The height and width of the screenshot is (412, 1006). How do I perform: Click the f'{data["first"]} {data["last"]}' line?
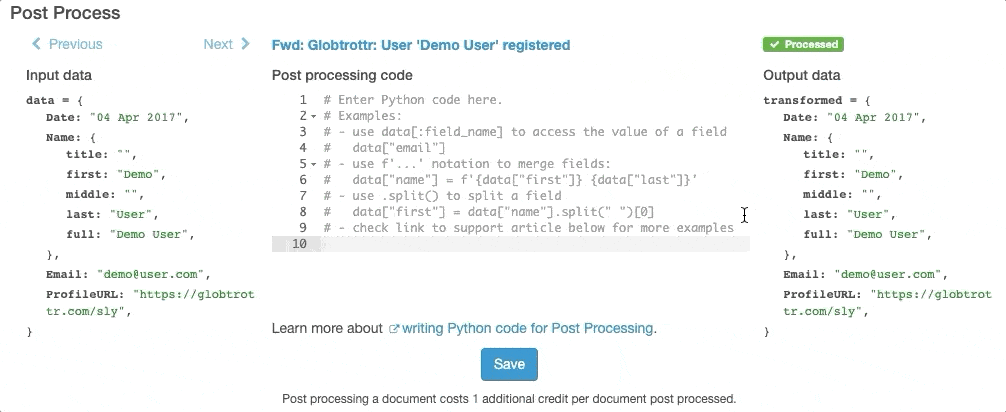point(510,180)
